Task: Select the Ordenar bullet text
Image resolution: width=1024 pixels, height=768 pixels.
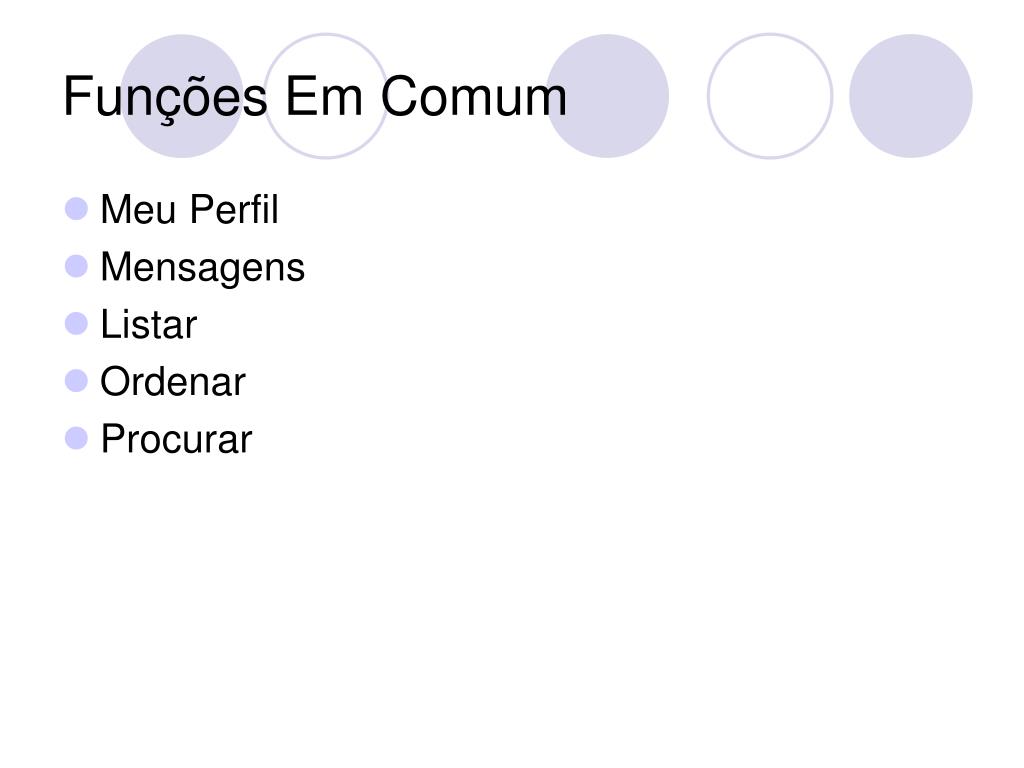Action: 172,381
